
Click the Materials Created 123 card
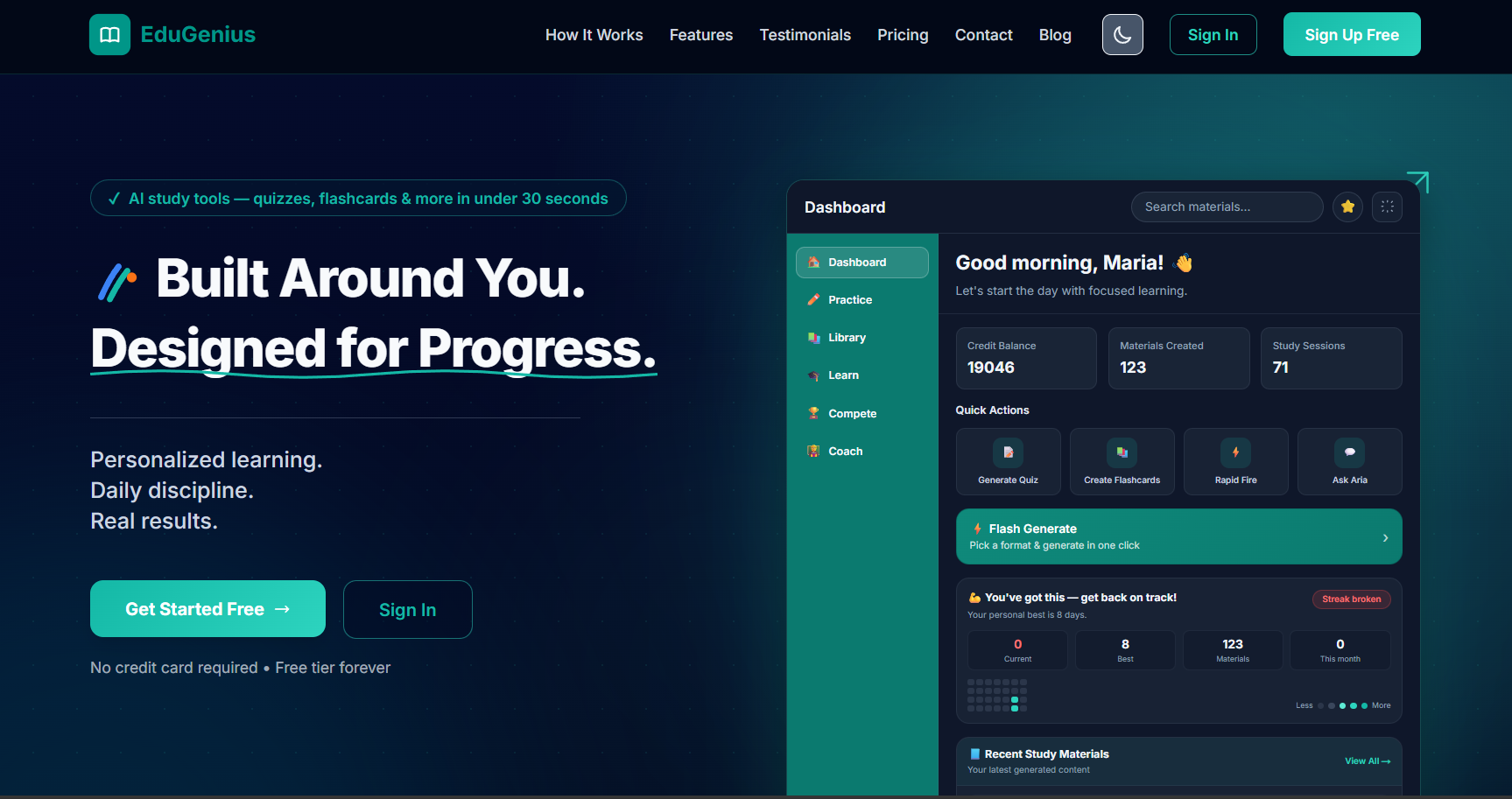(1178, 358)
